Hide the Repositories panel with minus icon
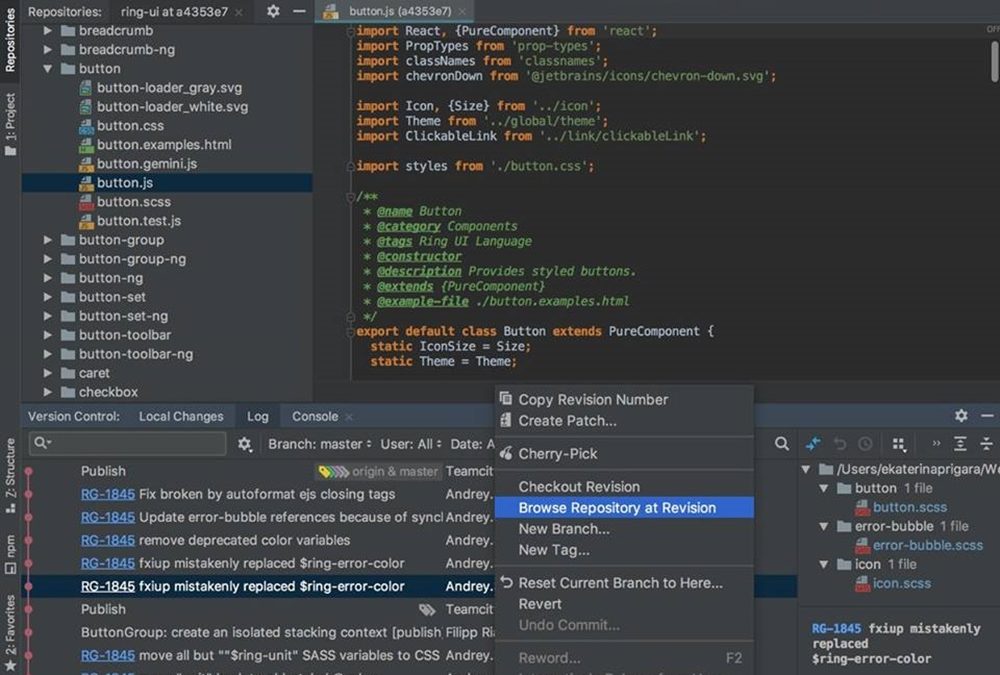The width and height of the screenshot is (1000, 675). click(x=298, y=11)
